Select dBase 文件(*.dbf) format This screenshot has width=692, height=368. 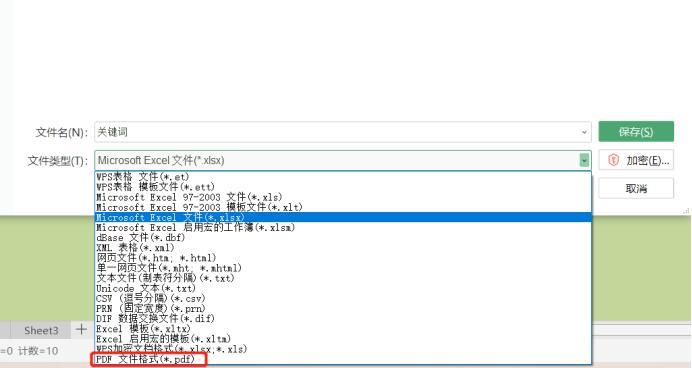(141, 237)
